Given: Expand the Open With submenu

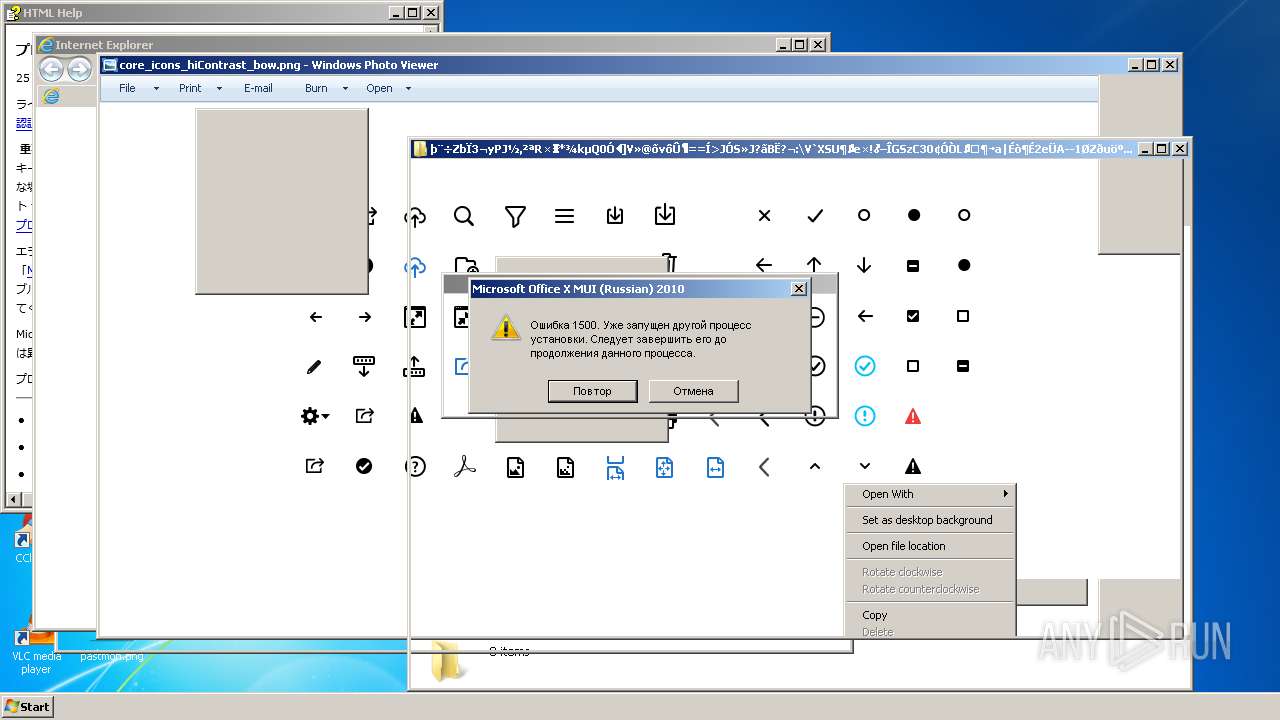Looking at the screenshot, I should pos(930,494).
